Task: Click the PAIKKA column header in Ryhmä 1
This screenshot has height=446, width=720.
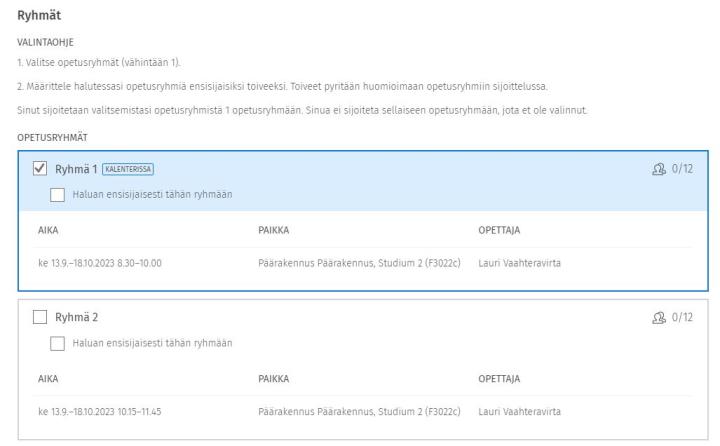Action: coord(273,229)
